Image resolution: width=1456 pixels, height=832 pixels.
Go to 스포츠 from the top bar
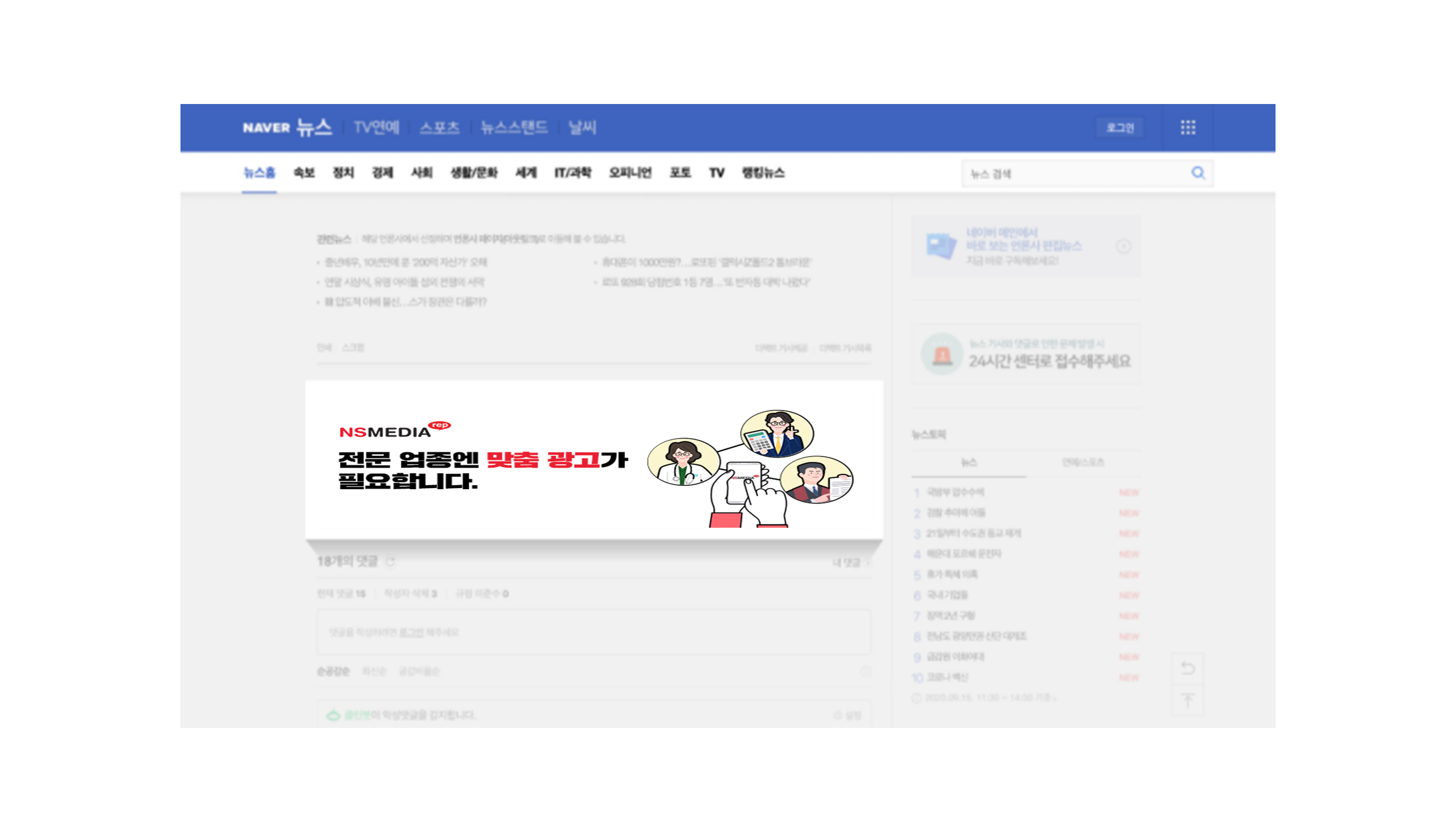click(x=440, y=128)
